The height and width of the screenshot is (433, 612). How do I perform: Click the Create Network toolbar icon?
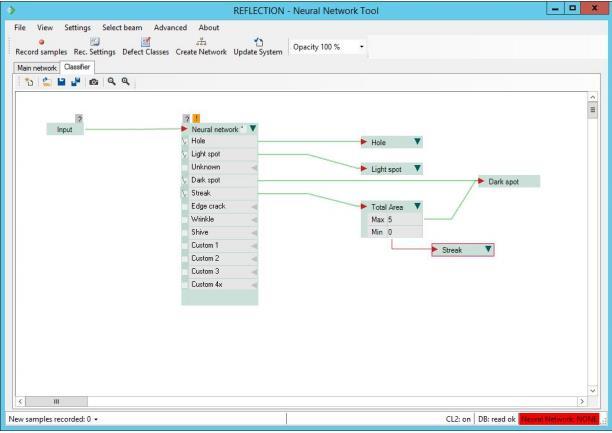point(201,41)
